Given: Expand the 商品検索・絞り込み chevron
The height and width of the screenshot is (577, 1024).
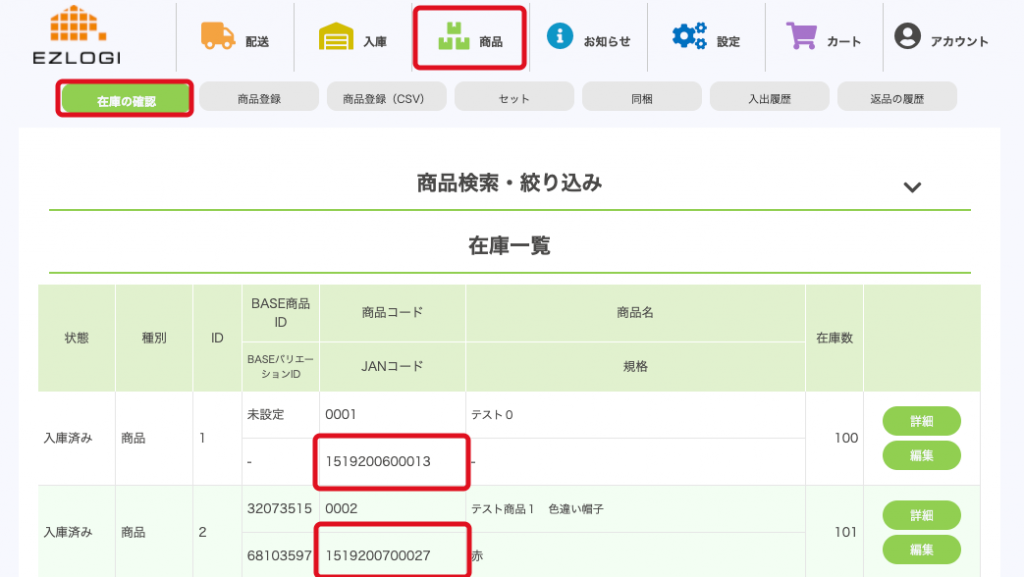Looking at the screenshot, I should 911,187.
